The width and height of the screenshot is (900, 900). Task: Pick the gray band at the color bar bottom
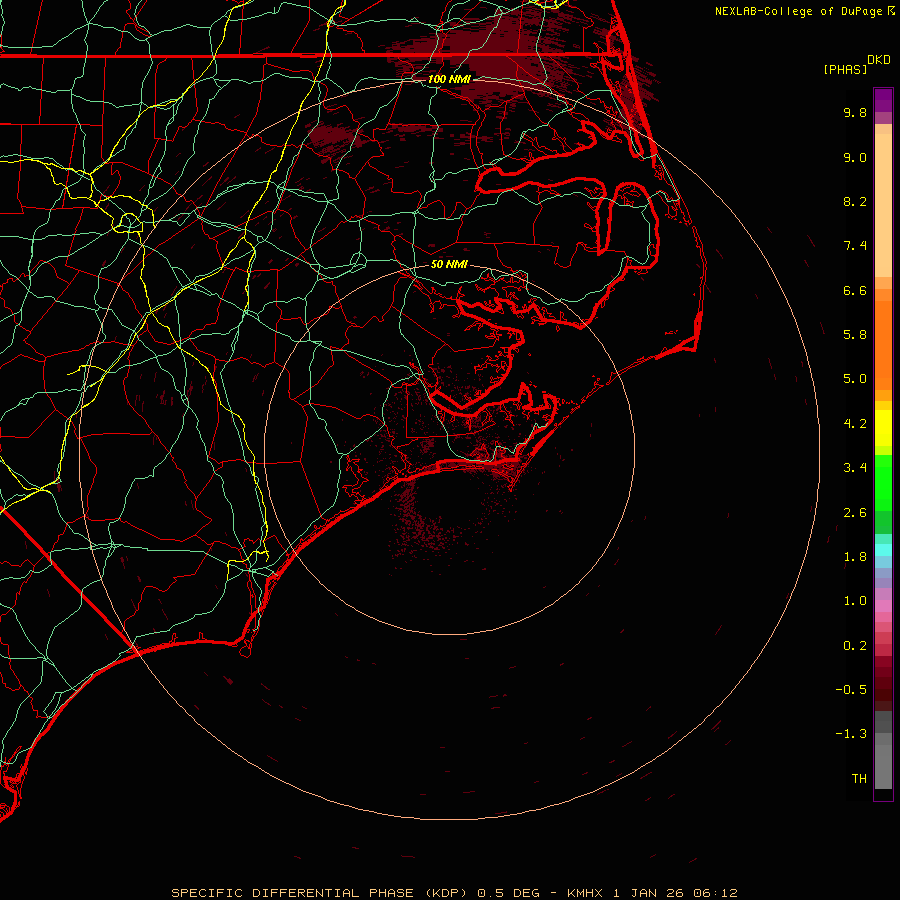(883, 766)
